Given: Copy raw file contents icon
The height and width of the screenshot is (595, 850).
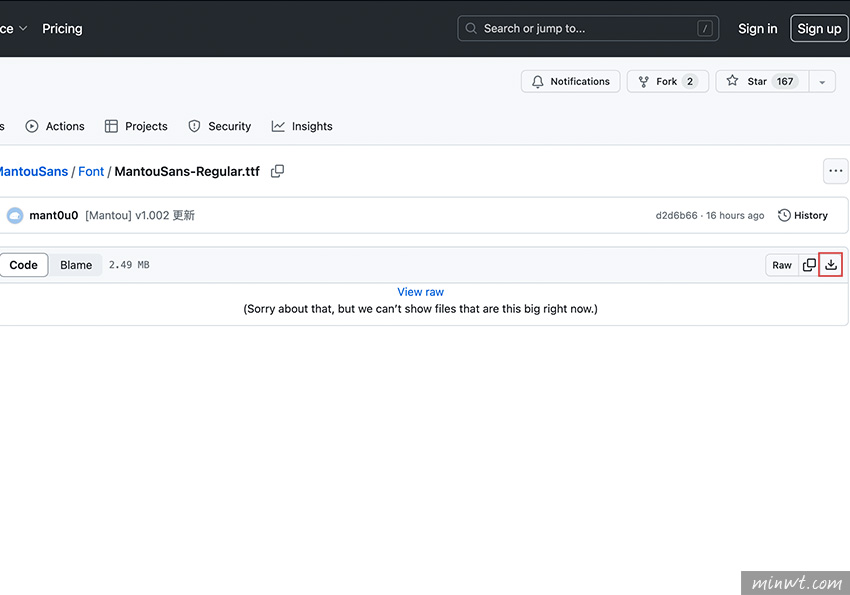Looking at the screenshot, I should 809,265.
